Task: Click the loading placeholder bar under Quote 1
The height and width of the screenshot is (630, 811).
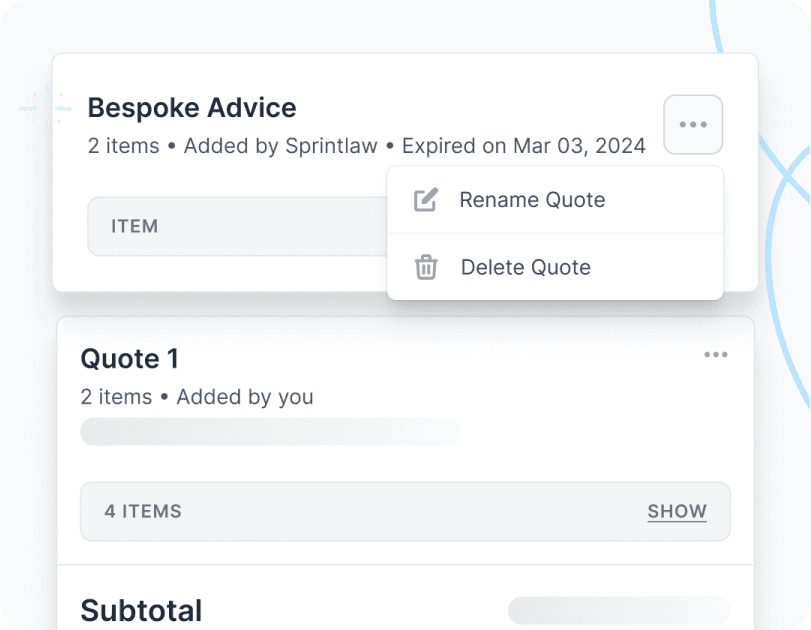Action: click(270, 432)
